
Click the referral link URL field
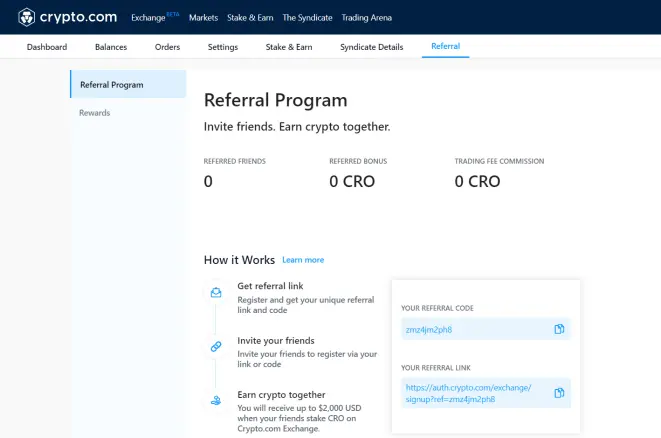click(486, 393)
